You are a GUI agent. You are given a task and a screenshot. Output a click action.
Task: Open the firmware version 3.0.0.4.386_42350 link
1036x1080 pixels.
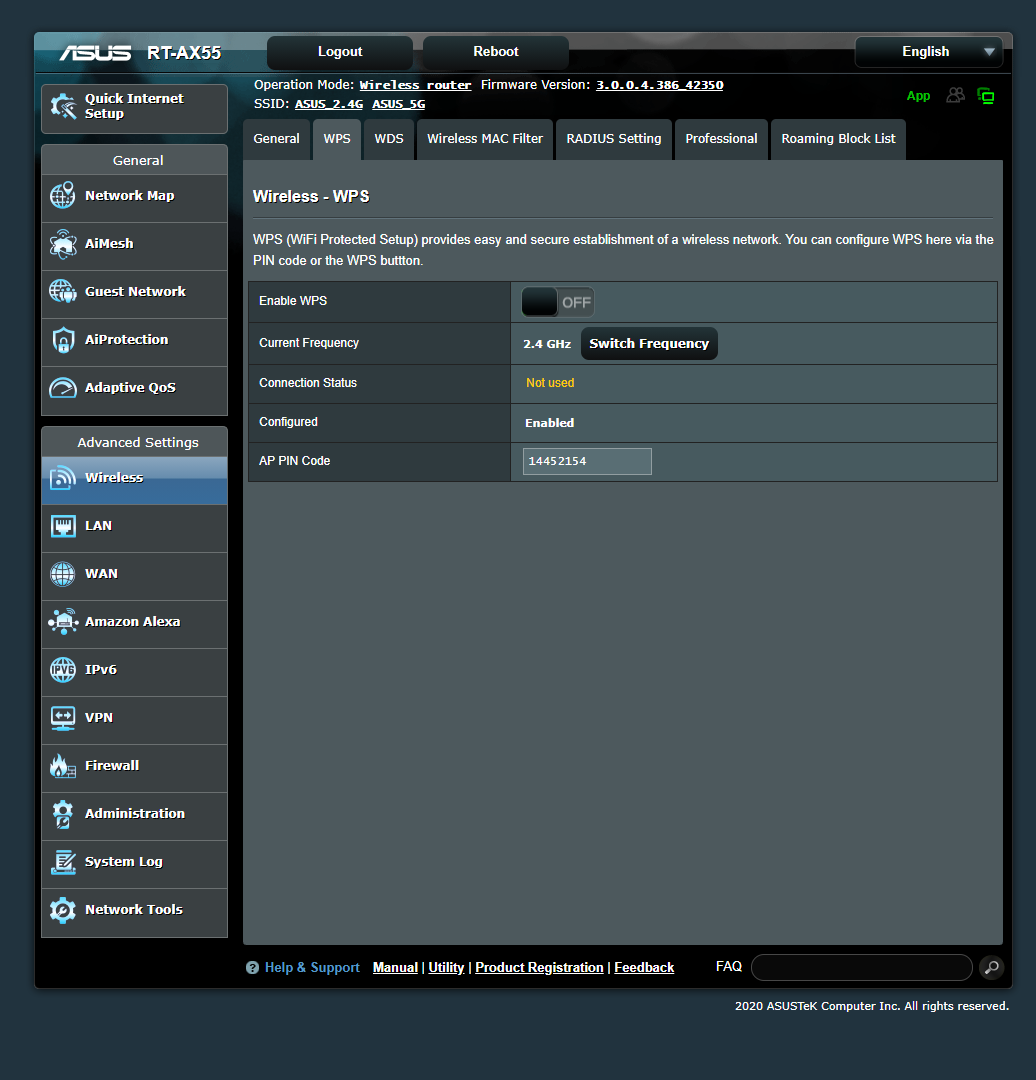659,85
